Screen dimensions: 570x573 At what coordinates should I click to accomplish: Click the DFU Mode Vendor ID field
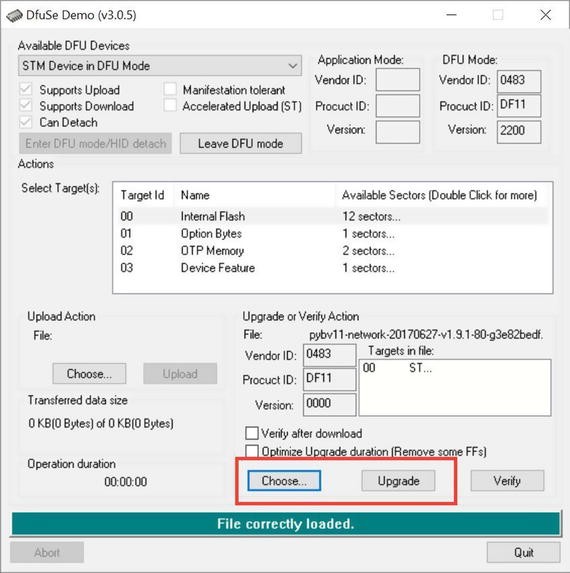pyautogui.click(x=519, y=81)
